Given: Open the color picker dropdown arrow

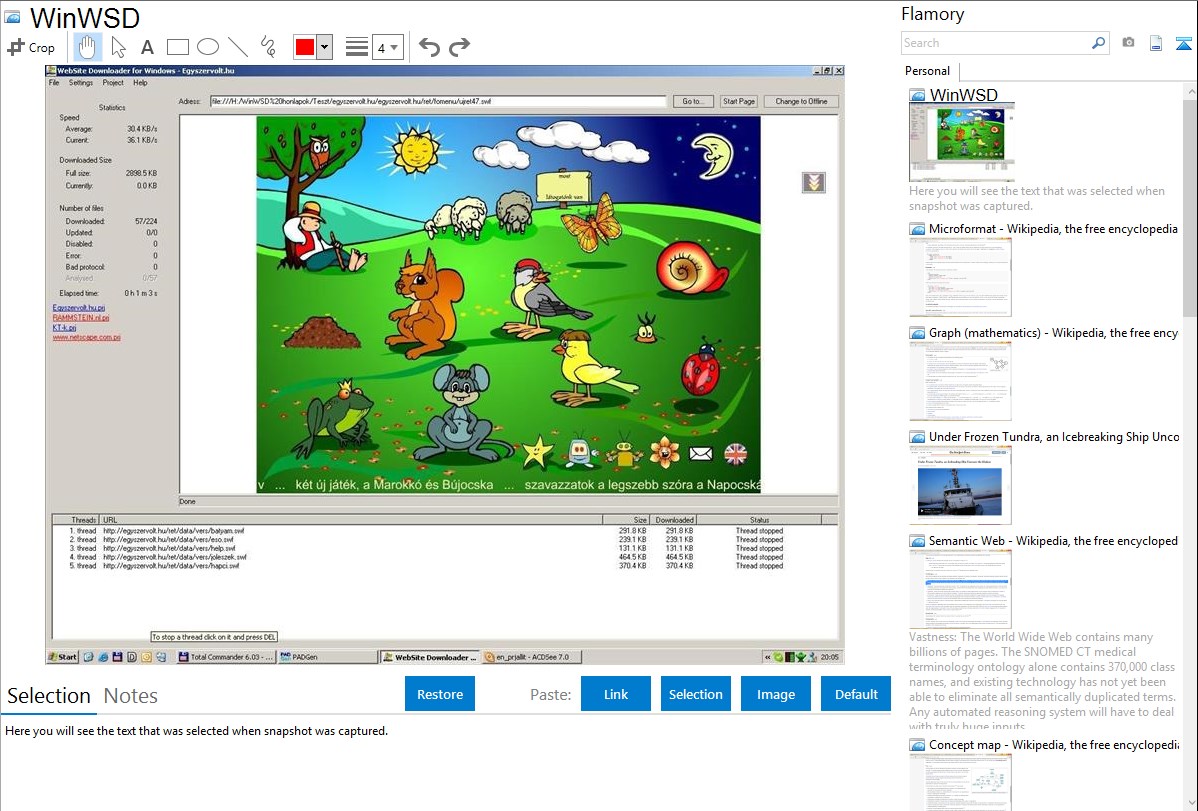Looking at the screenshot, I should (x=324, y=47).
